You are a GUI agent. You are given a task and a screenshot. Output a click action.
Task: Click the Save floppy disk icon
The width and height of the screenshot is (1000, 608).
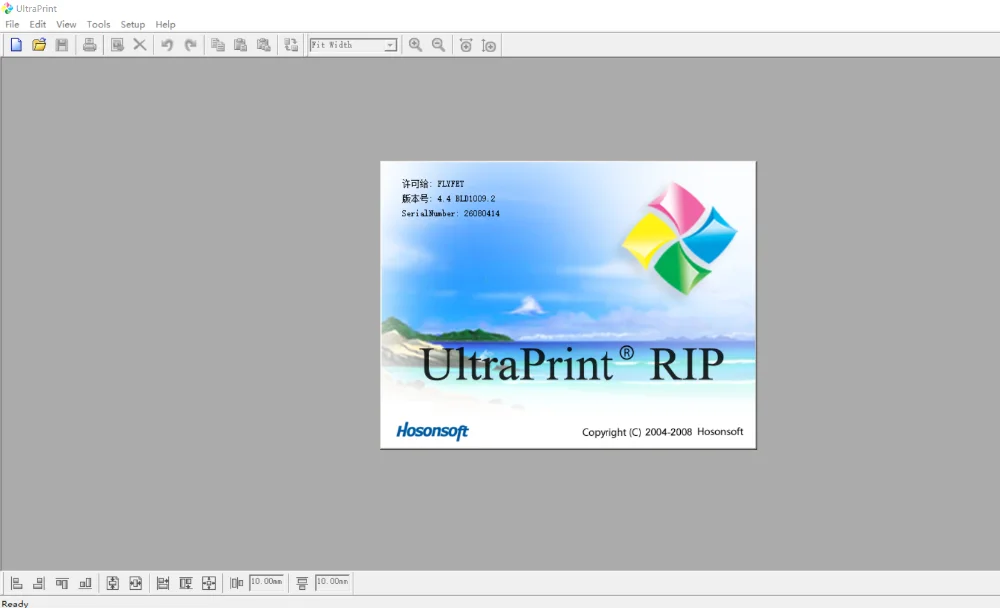click(62, 45)
